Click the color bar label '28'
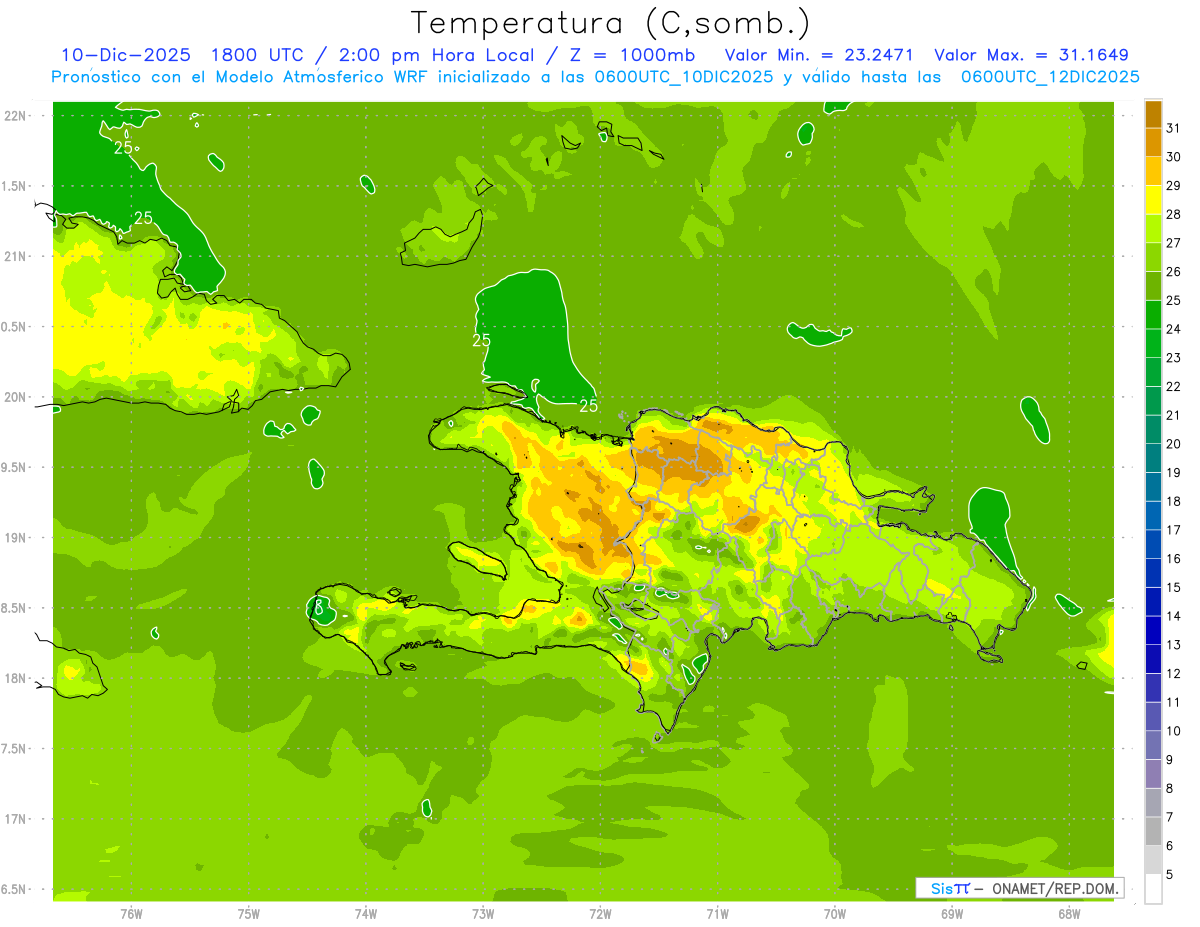1200x927 pixels. coord(1174,214)
